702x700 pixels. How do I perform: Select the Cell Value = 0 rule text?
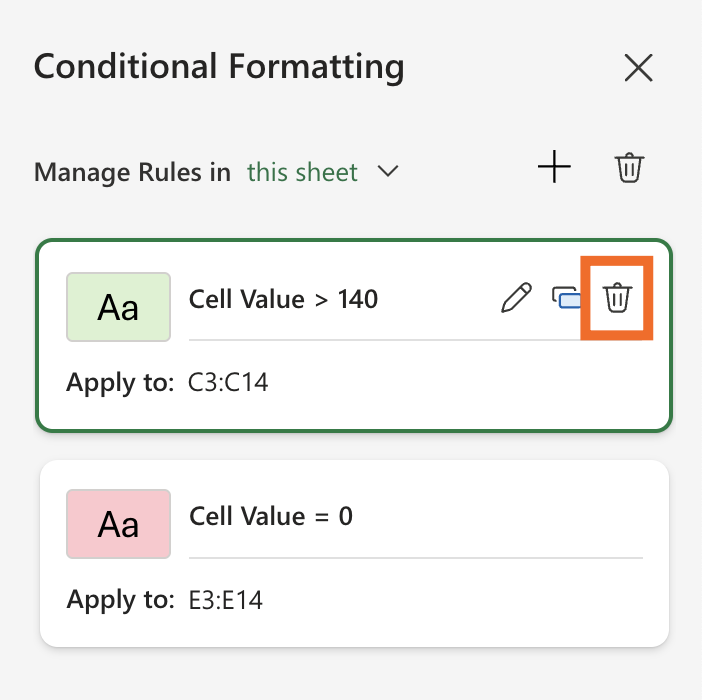pyautogui.click(x=271, y=516)
